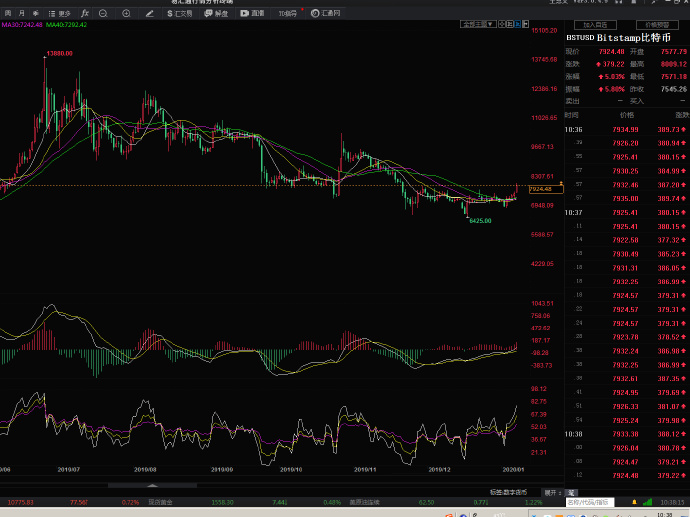Viewport: 690px width, 517px height.
Task: Switch chart to weekly period (周)
Action: coord(8,13)
